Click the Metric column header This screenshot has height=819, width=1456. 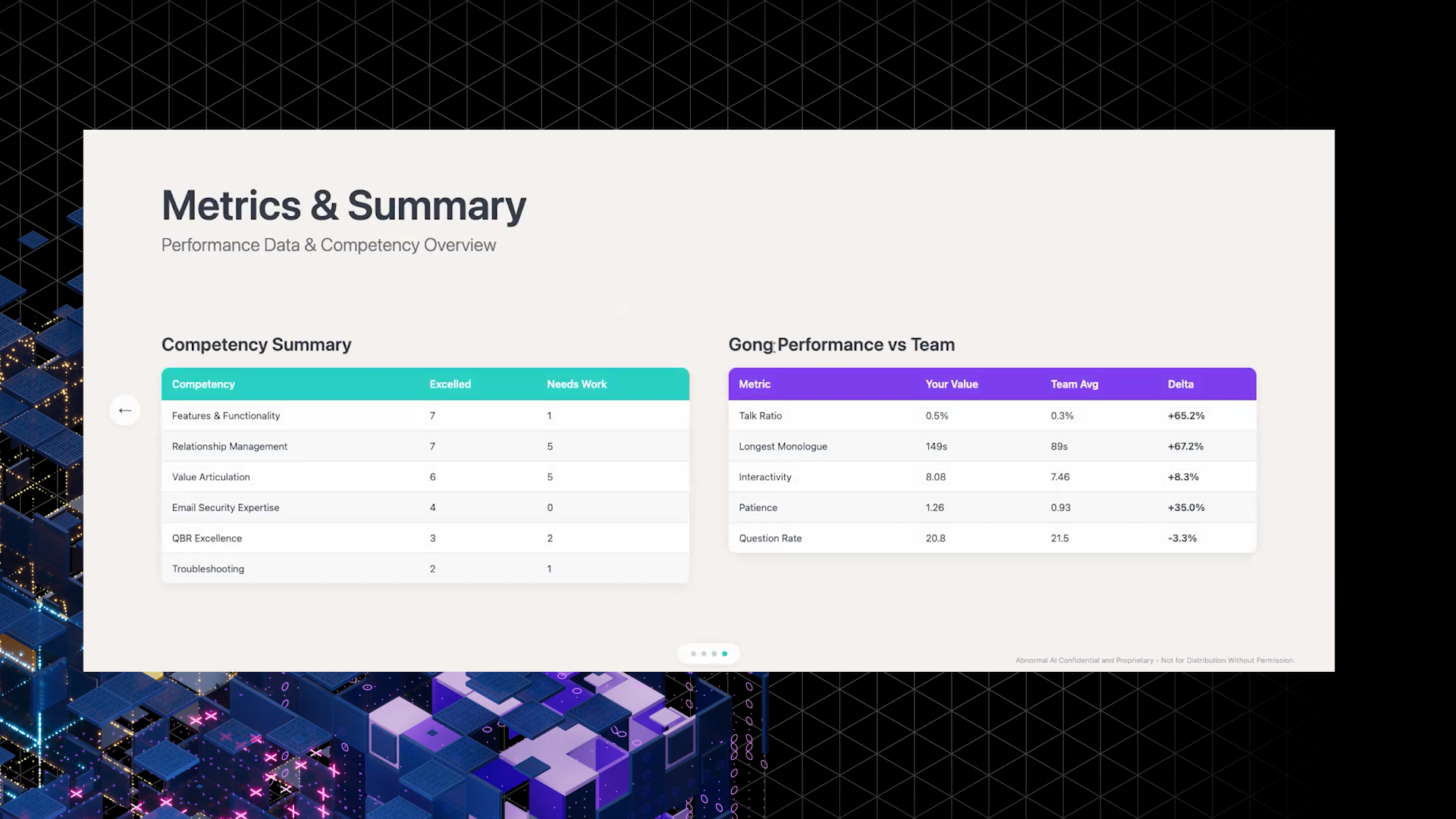coord(755,384)
